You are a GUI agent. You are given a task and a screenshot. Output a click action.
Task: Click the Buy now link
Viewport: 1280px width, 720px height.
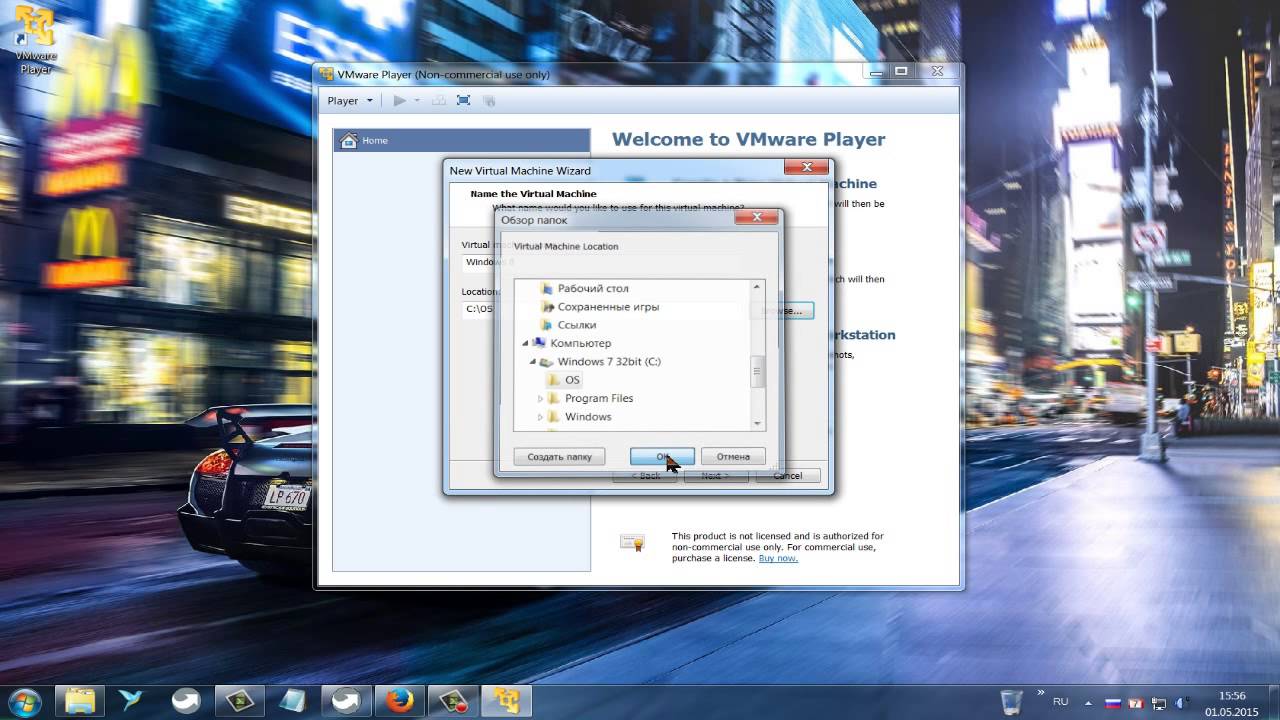pyautogui.click(x=778, y=558)
